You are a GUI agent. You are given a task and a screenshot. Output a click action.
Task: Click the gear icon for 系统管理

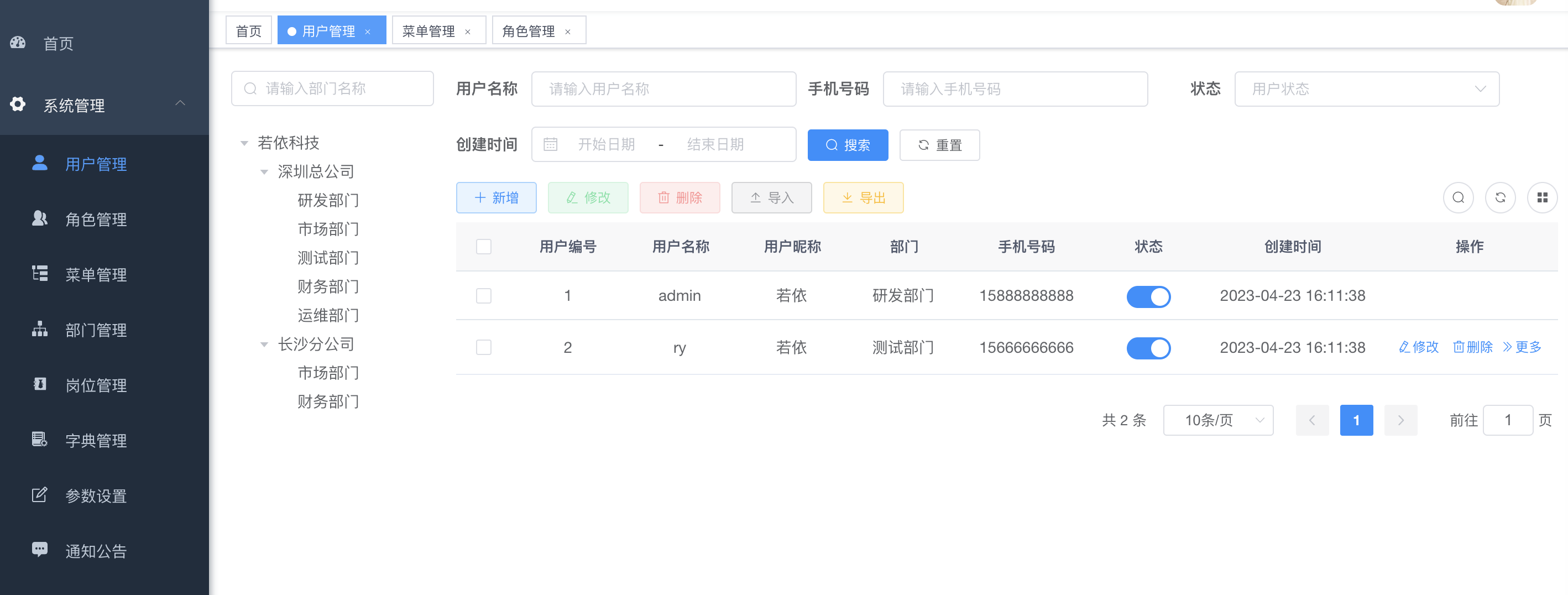(x=18, y=104)
